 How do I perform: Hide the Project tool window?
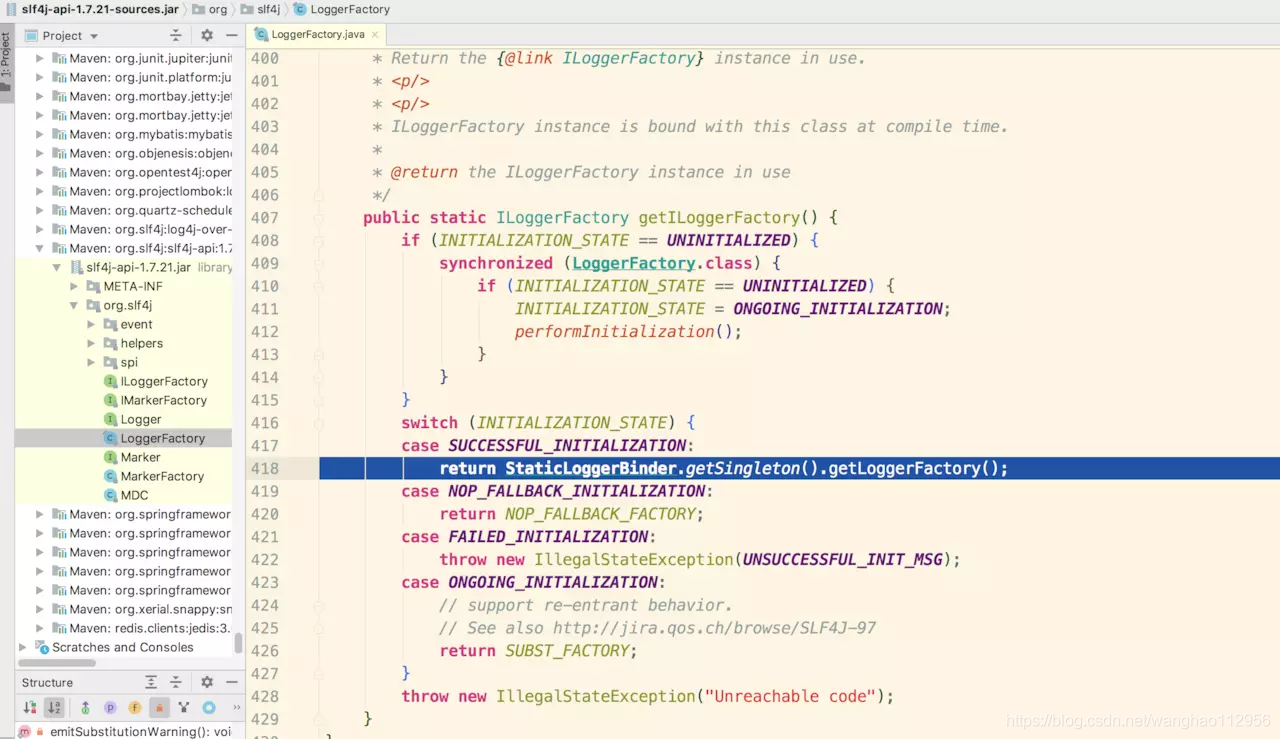pos(232,36)
